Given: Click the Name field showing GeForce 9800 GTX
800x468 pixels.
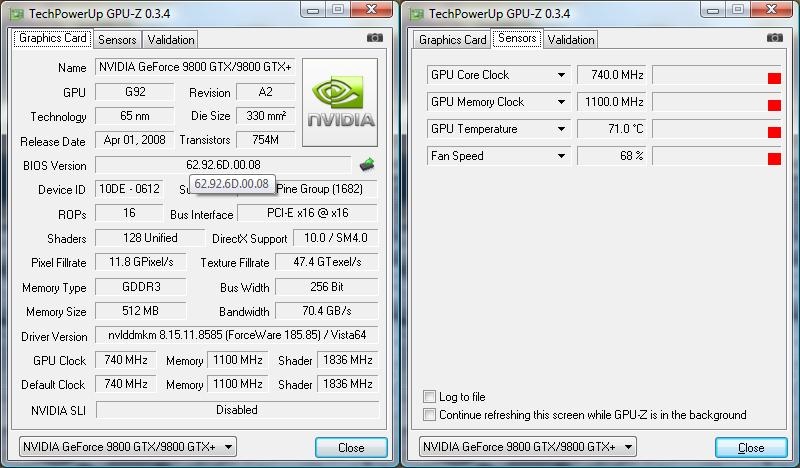Looking at the screenshot, I should click(195, 67).
